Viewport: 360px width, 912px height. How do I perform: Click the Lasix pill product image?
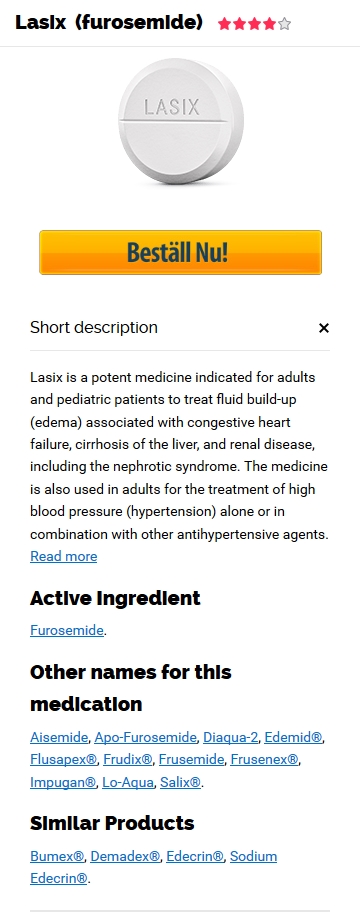point(180,121)
